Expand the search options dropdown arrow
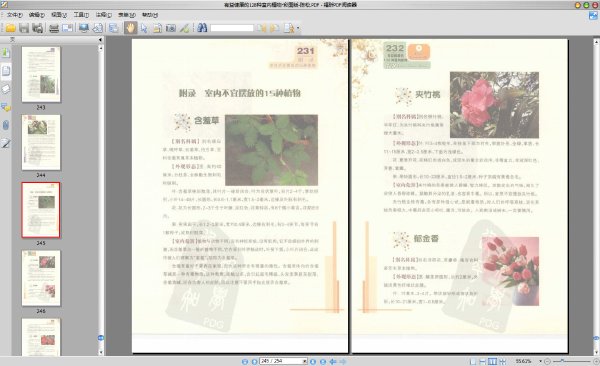Screen dimensions: 600x366 click(x=298, y=28)
